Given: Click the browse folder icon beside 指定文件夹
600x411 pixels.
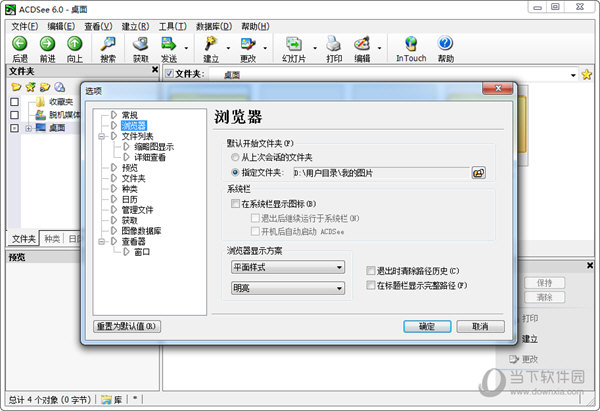Looking at the screenshot, I should click(479, 173).
